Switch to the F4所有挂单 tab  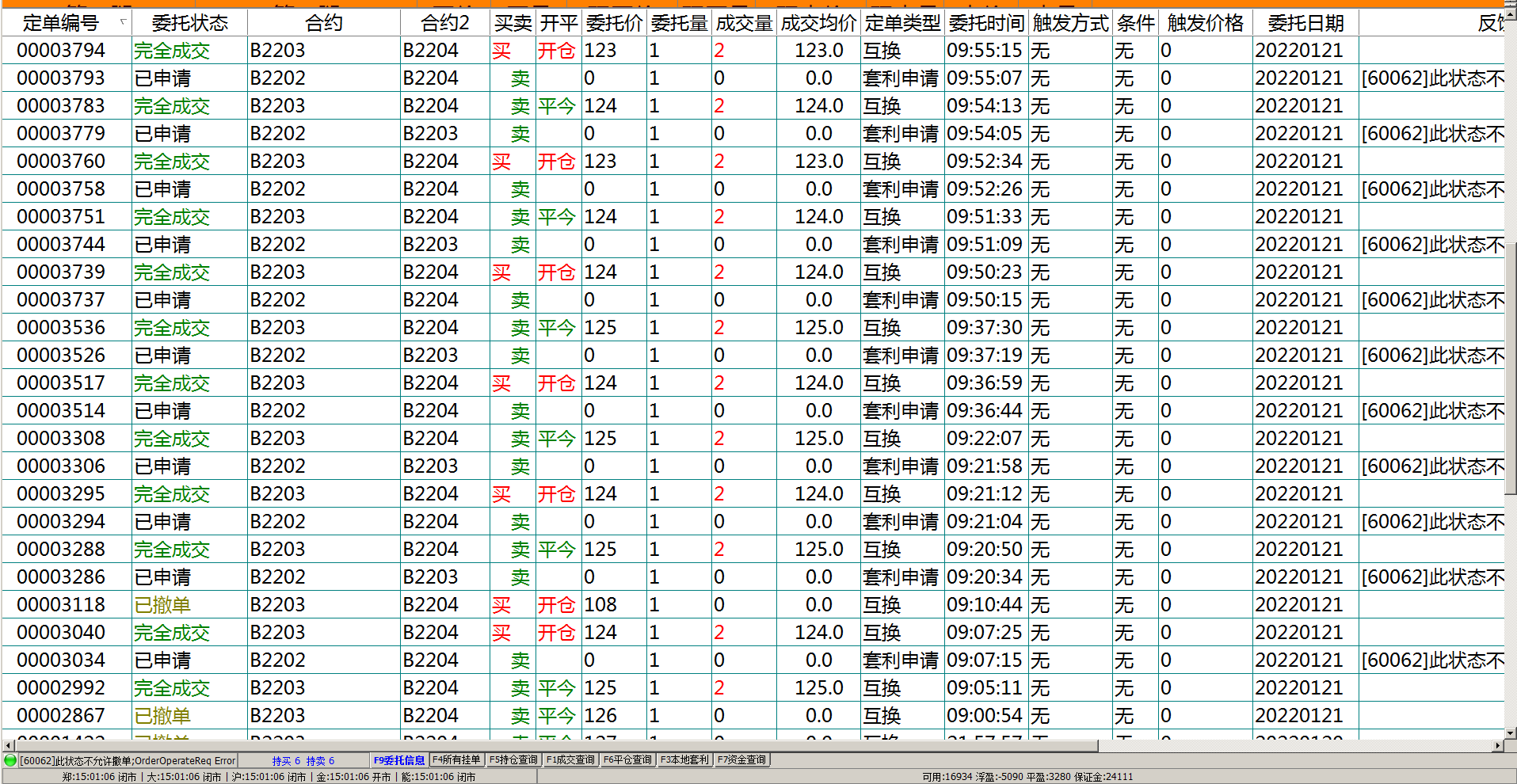(456, 760)
